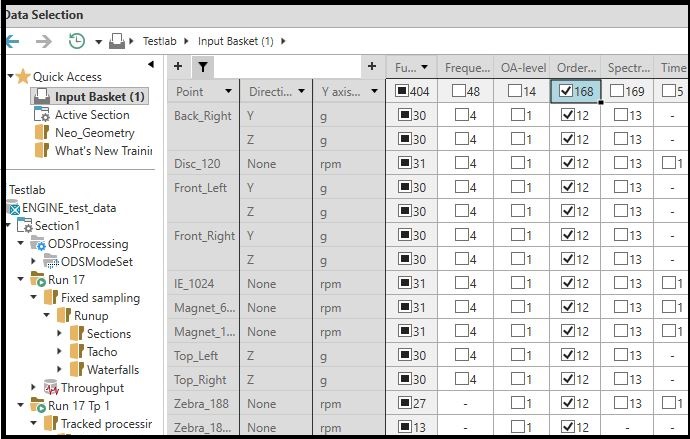690x439 pixels.
Task: Open the recent locations history icon
Action: pos(77,41)
